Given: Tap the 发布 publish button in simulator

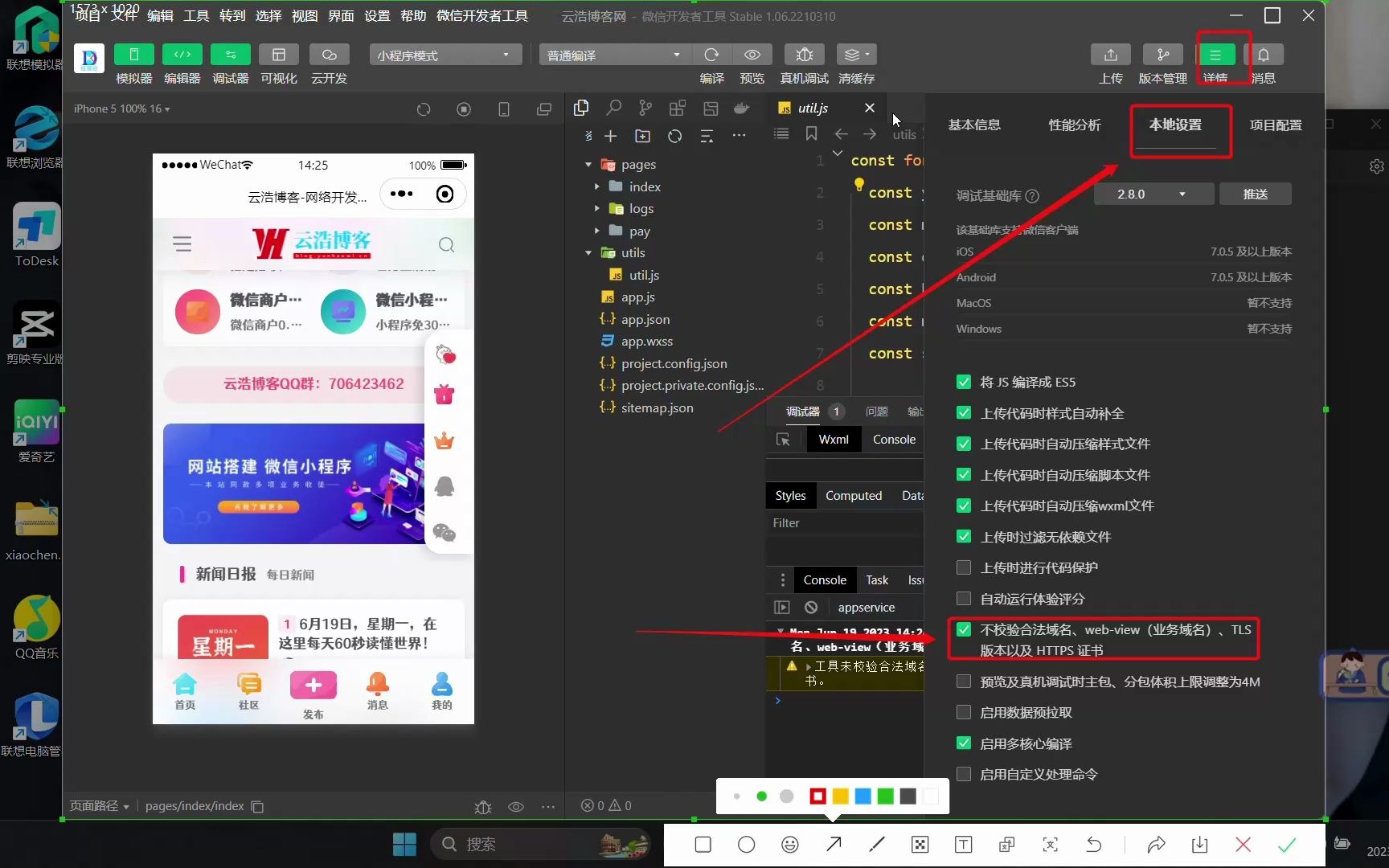Looking at the screenshot, I should click(x=313, y=694).
